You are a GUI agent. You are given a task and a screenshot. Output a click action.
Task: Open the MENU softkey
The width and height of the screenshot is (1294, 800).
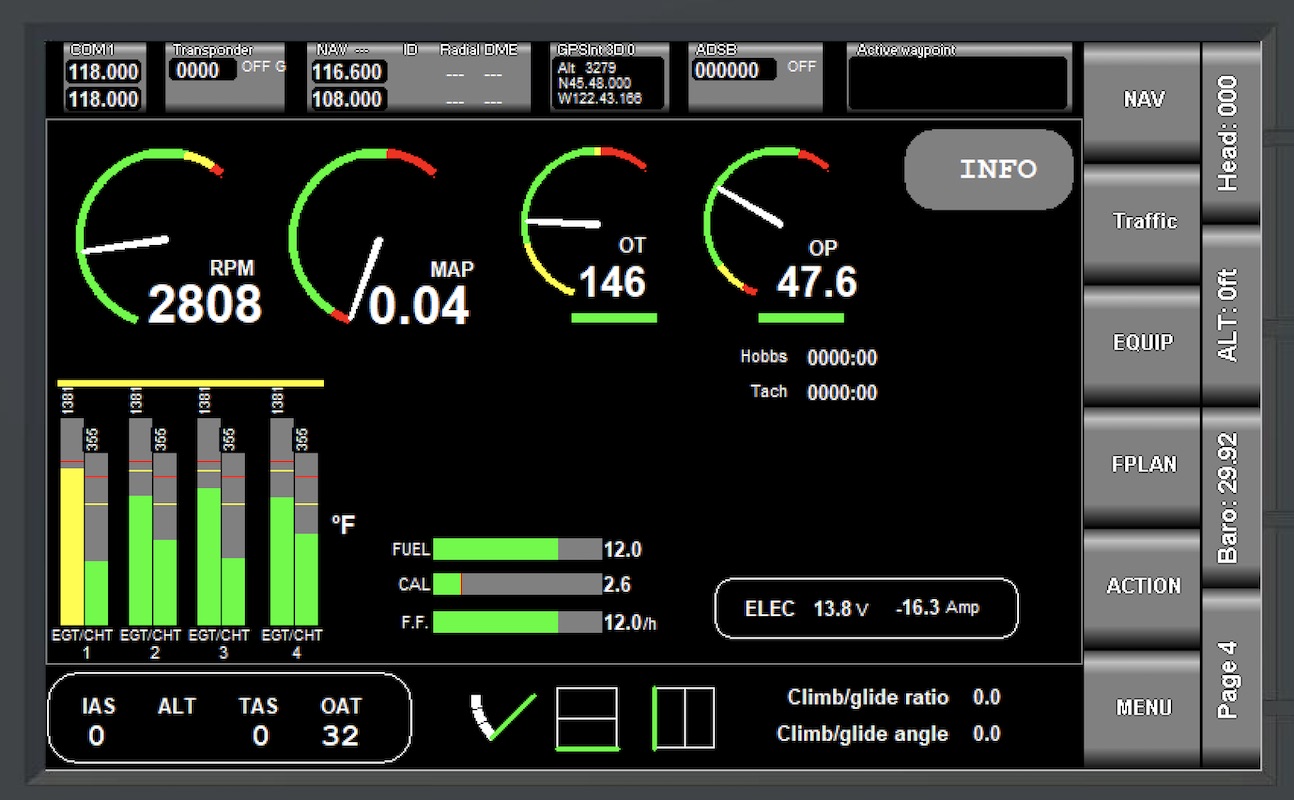click(x=1143, y=708)
